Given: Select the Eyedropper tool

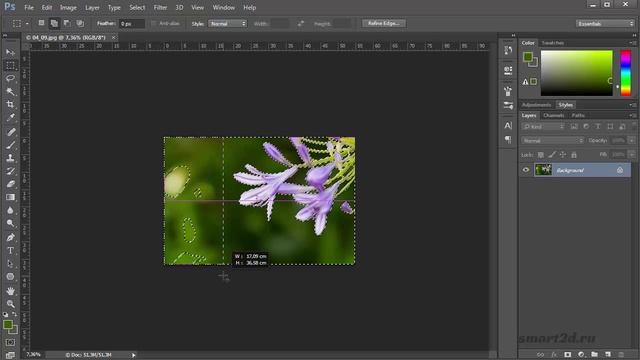Looking at the screenshot, I should point(11,118).
